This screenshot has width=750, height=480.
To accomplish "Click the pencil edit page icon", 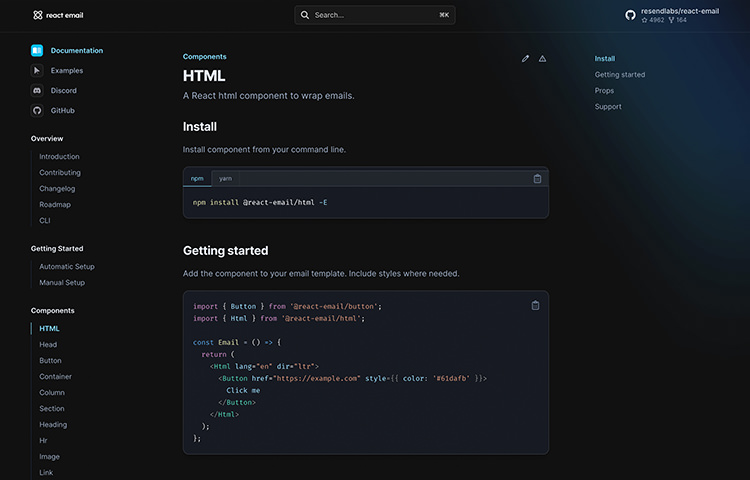I will coord(525,58).
